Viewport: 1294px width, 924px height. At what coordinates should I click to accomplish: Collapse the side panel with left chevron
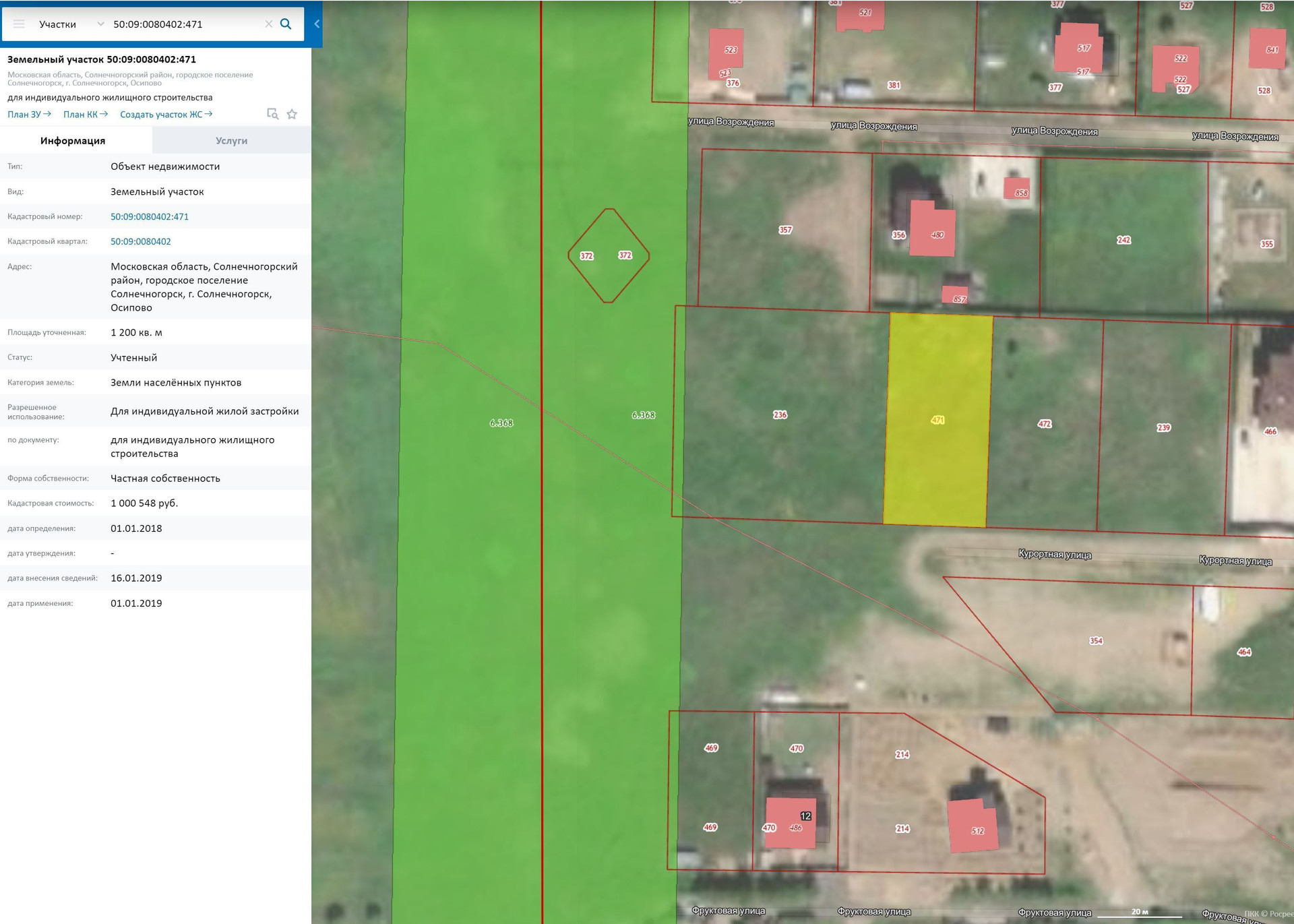pyautogui.click(x=317, y=24)
